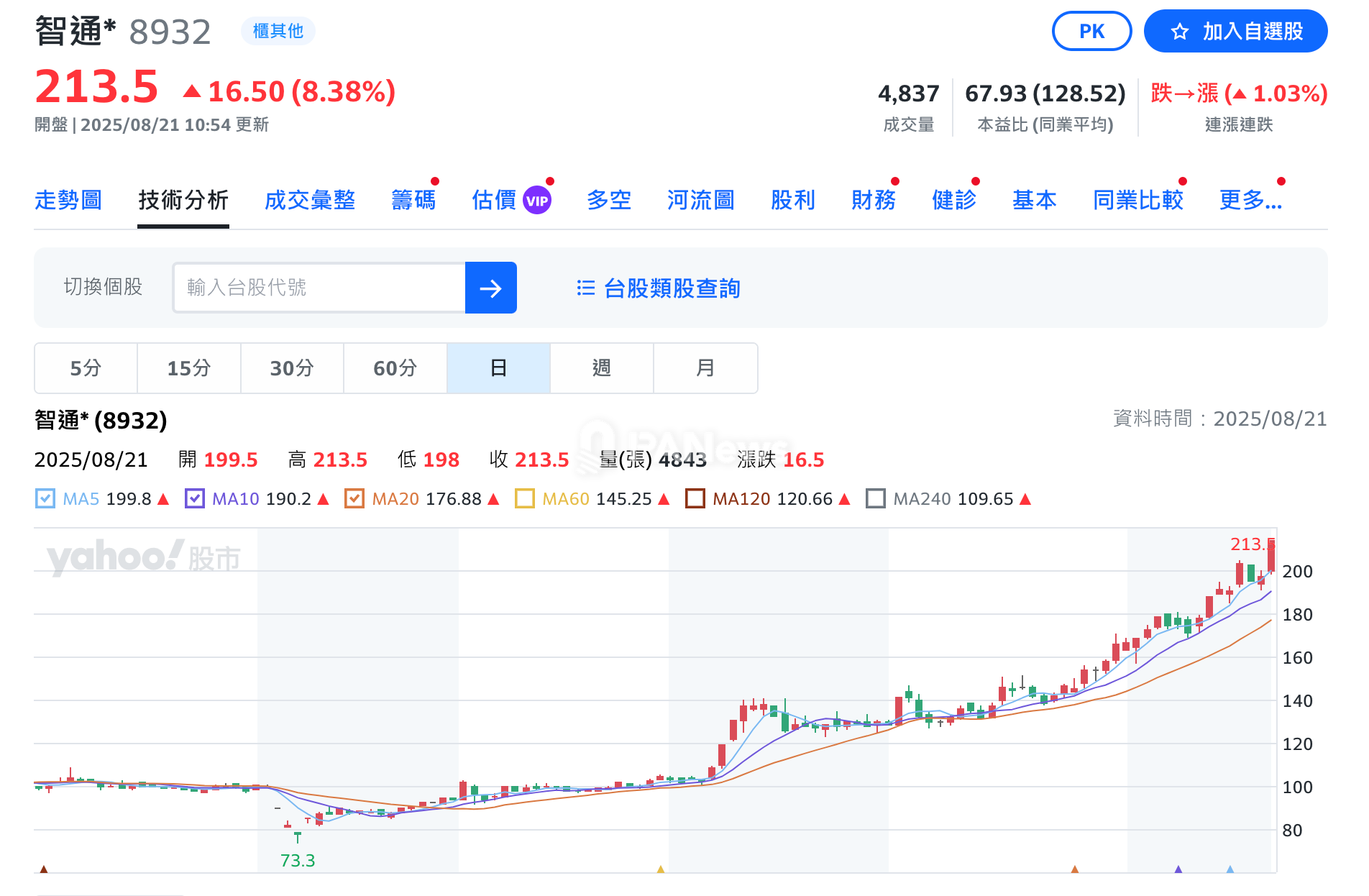Viewport: 1369px width, 896px height.
Task: Uncheck the MA5 moving average checkbox
Action: [45, 498]
